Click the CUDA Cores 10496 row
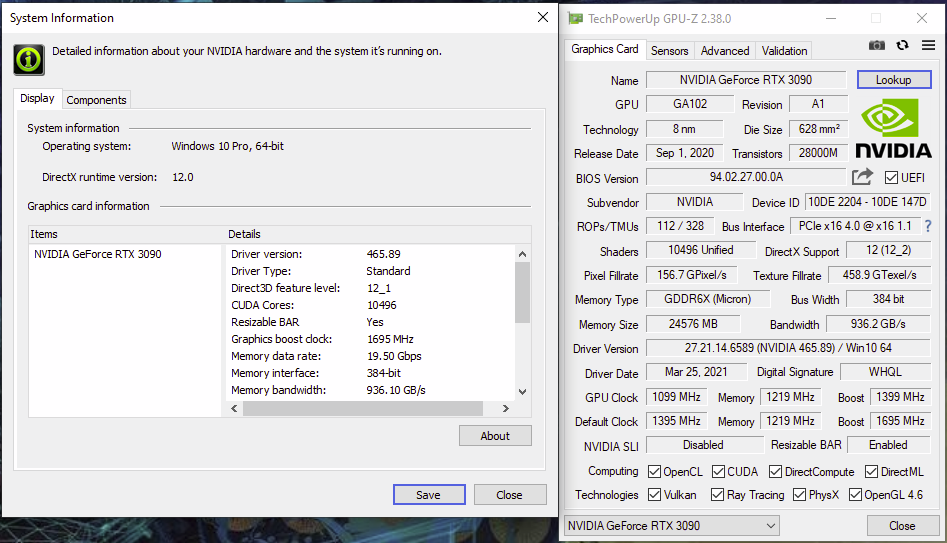 (x=370, y=305)
